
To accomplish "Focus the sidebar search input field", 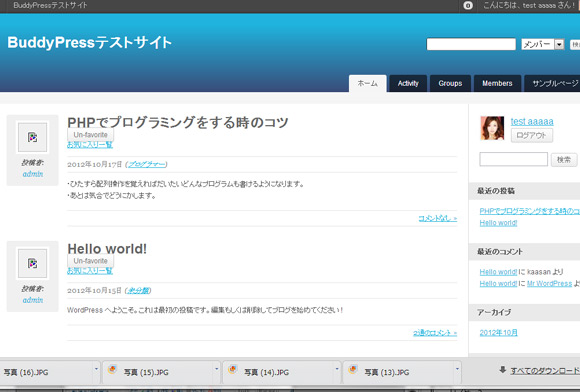I will coord(513,159).
